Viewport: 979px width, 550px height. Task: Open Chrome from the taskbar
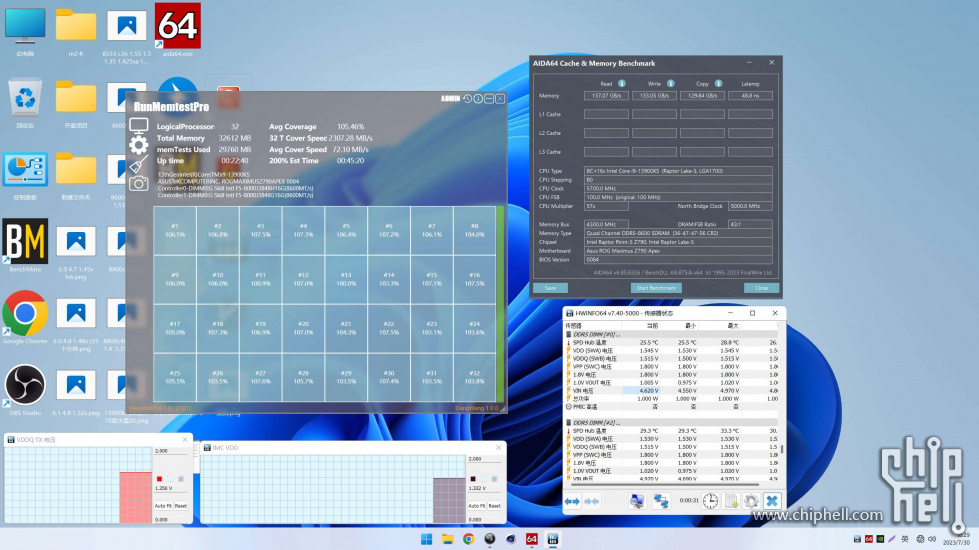point(468,539)
